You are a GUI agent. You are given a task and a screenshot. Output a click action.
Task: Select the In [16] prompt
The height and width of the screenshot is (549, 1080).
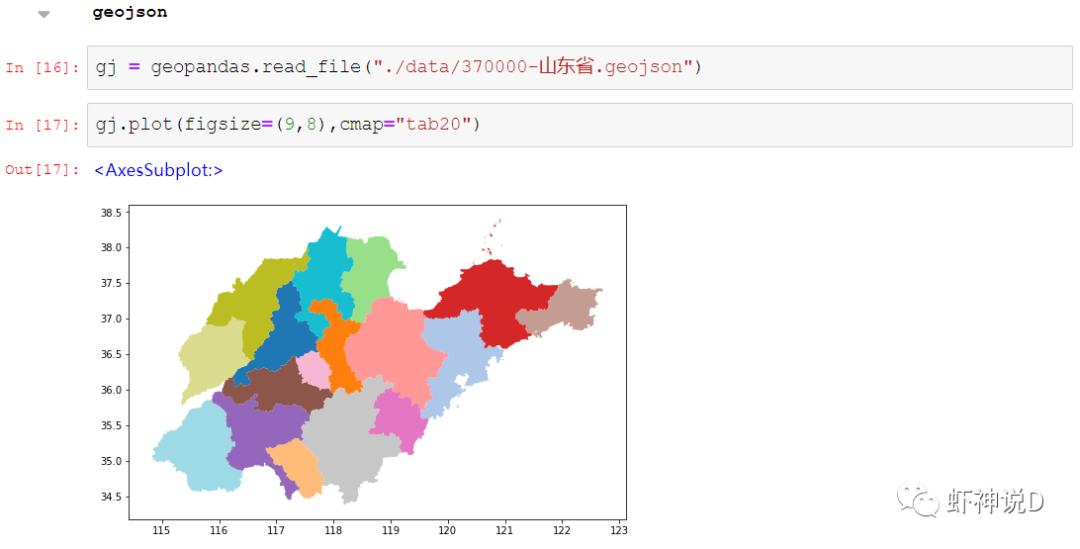pos(42,68)
